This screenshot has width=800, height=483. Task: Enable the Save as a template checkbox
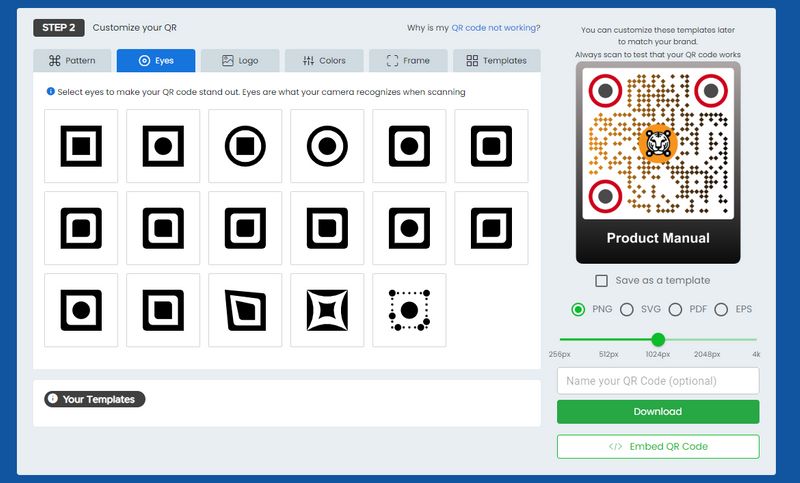pyautogui.click(x=601, y=281)
